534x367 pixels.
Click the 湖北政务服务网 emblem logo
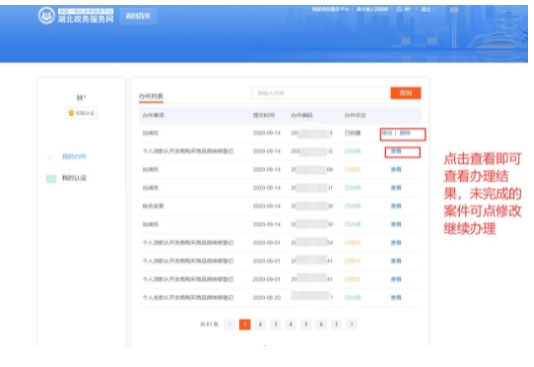coord(46,16)
